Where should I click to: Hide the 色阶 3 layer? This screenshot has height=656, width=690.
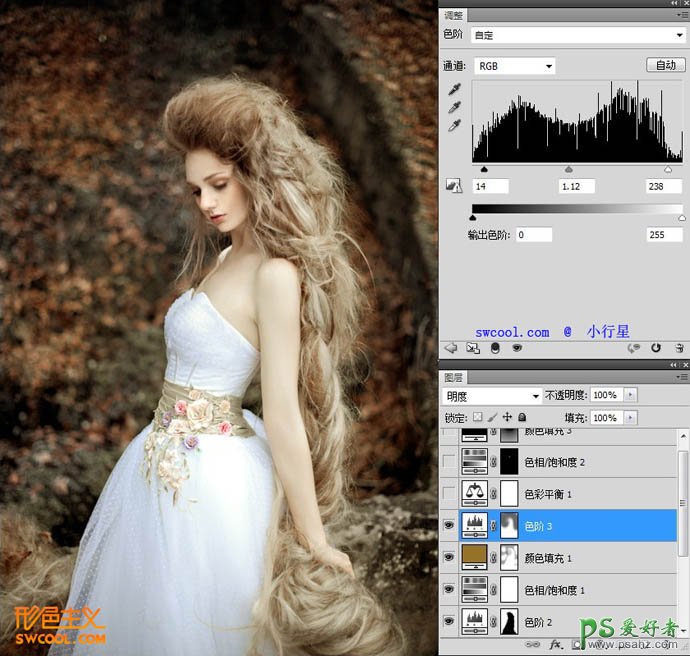[448, 525]
